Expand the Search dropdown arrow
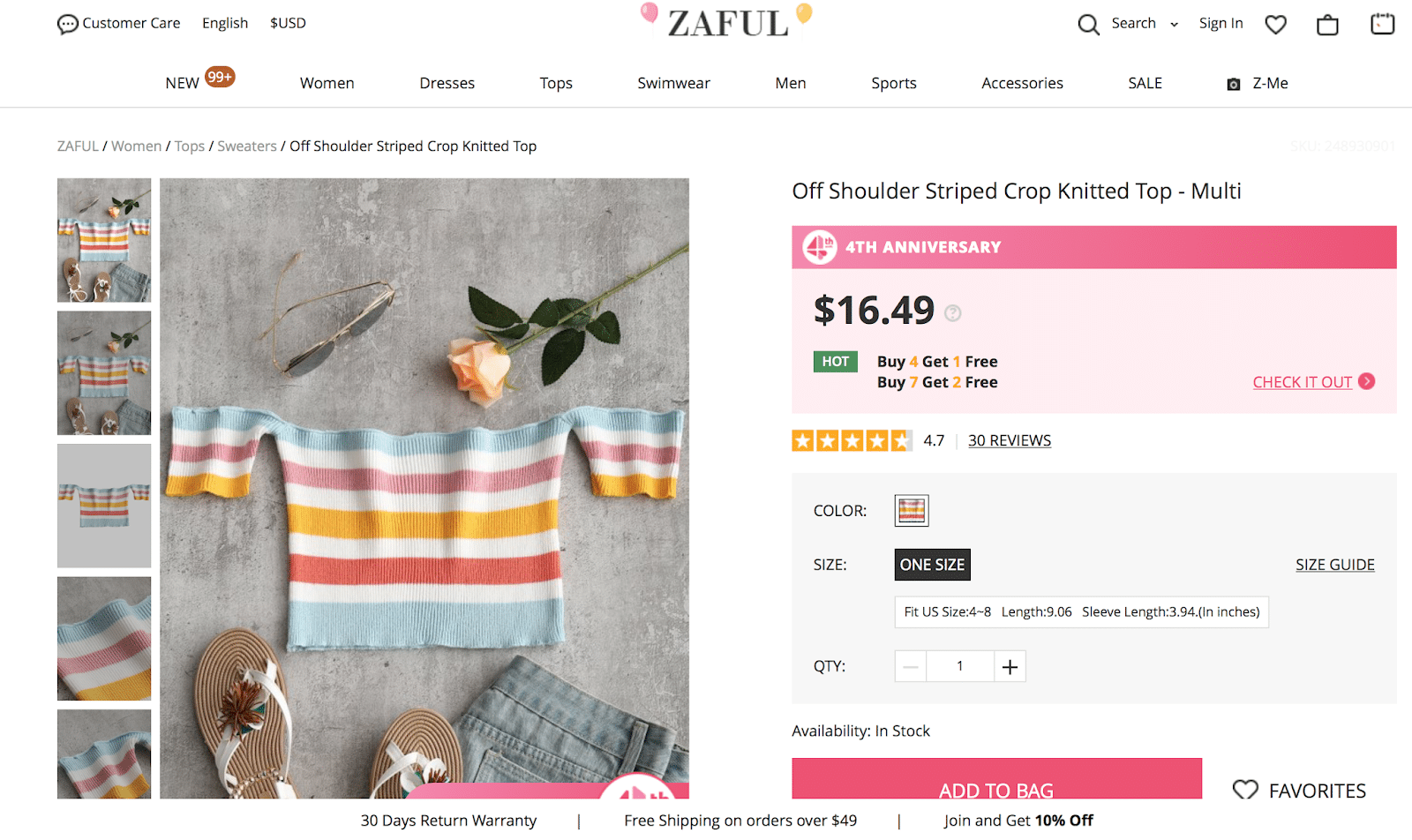Viewport: 1412px width, 840px height. pos(1174,25)
